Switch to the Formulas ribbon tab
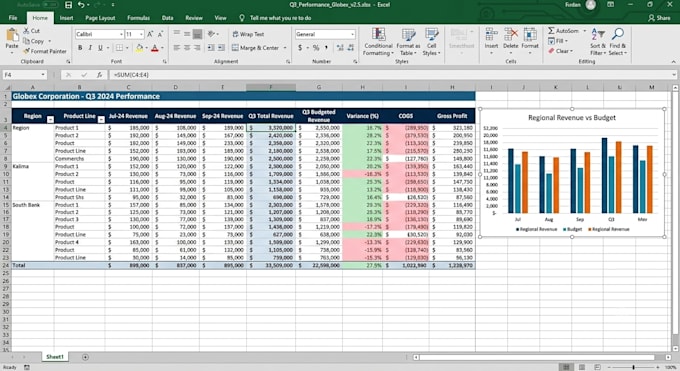680x371 pixels. pyautogui.click(x=138, y=18)
